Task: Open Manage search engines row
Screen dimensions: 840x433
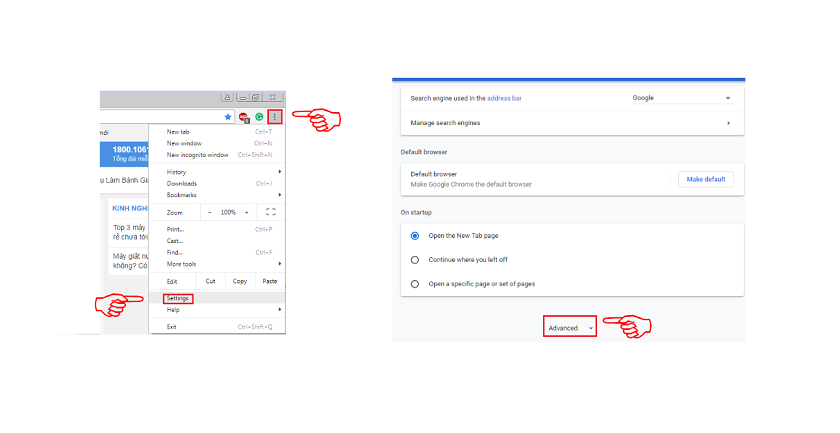Action: [572, 123]
